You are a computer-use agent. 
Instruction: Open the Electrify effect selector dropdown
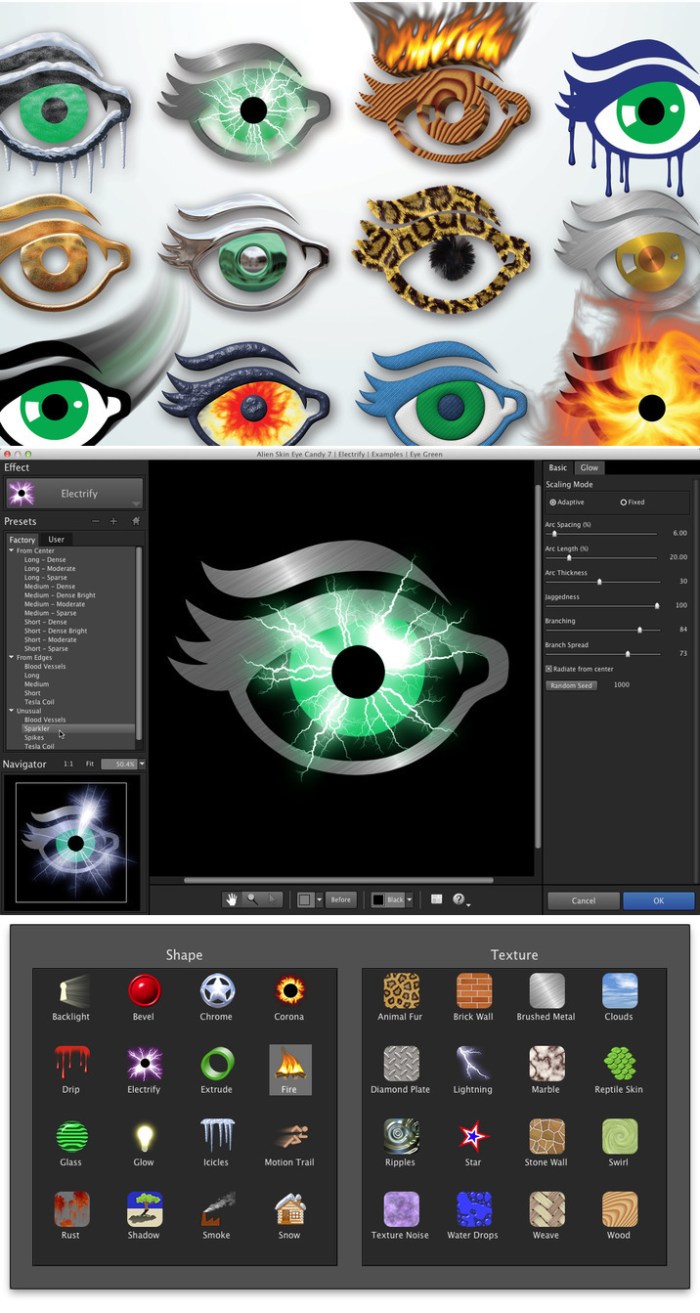coord(75,493)
